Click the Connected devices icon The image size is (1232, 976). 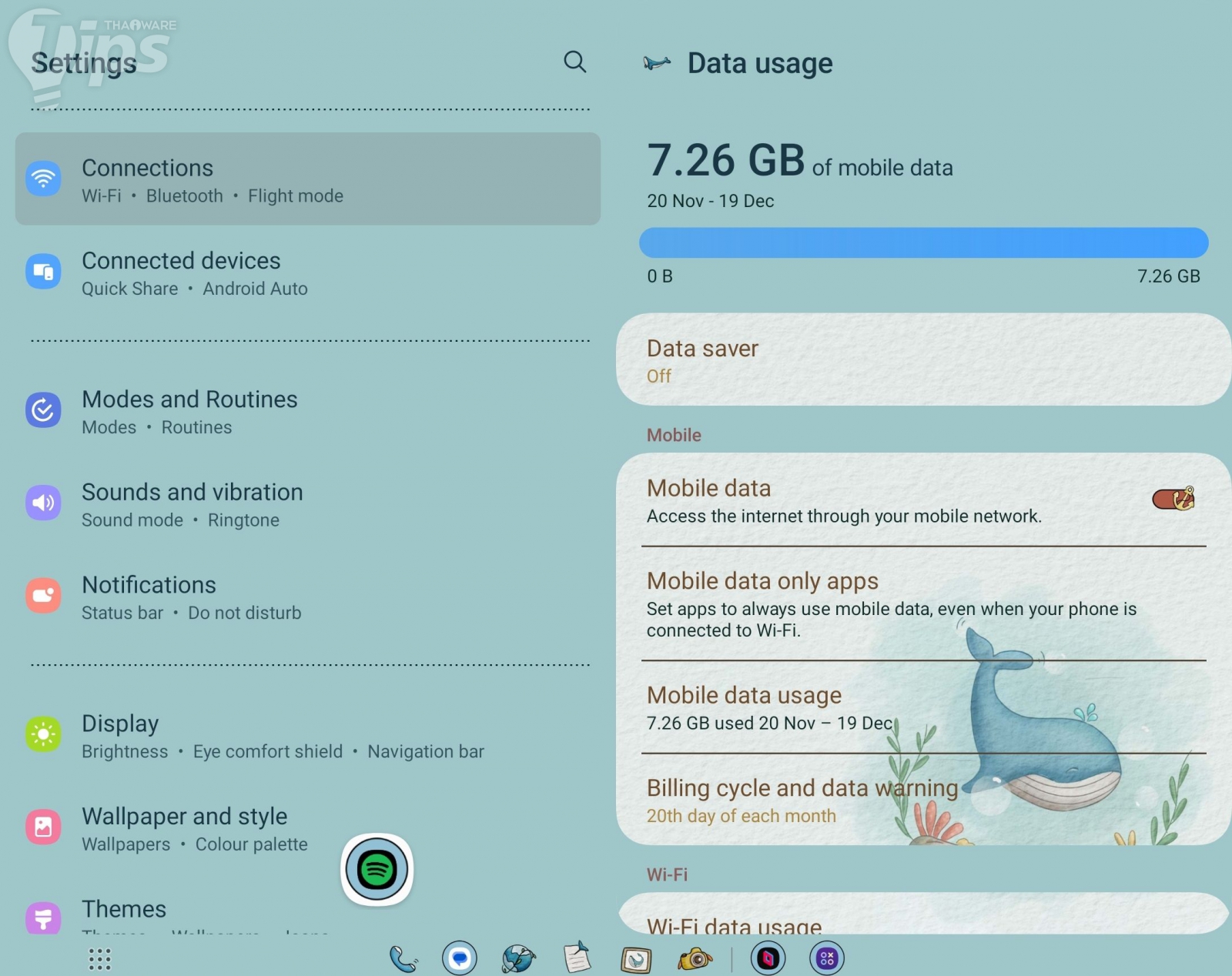pos(43,272)
